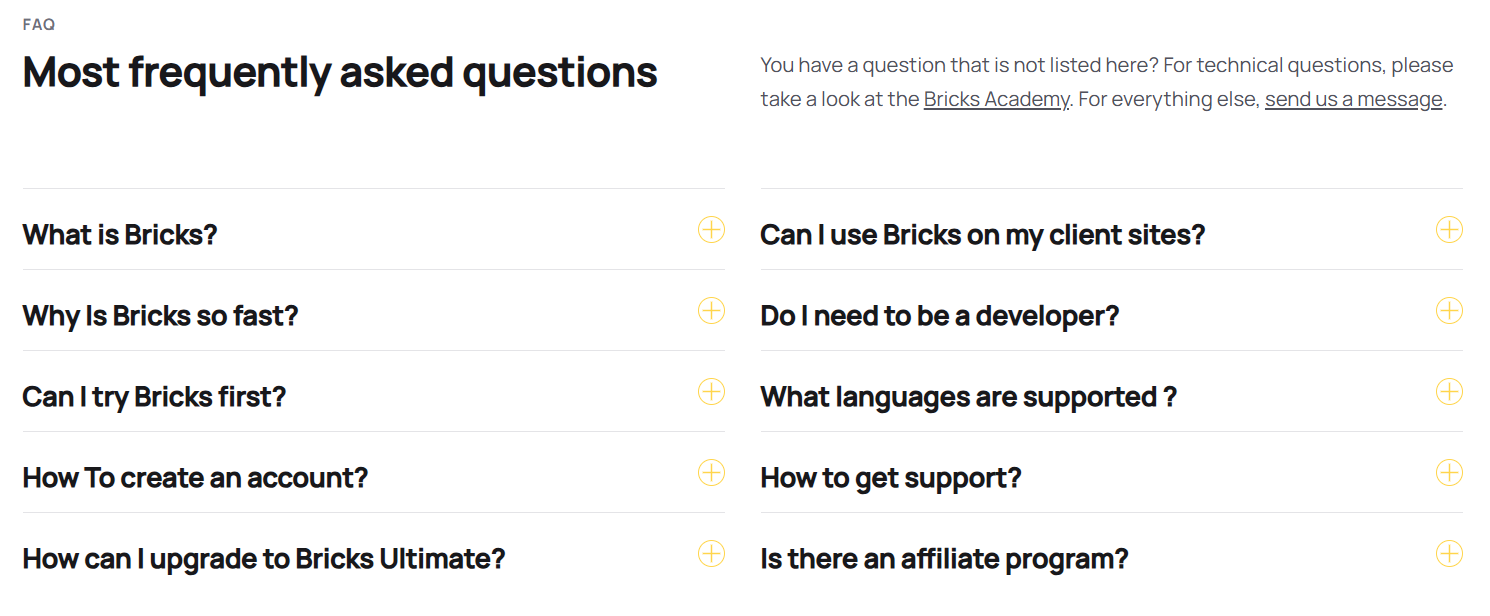Click plus icon for Do I need to be a developer?
1490x616 pixels.
(x=1449, y=311)
